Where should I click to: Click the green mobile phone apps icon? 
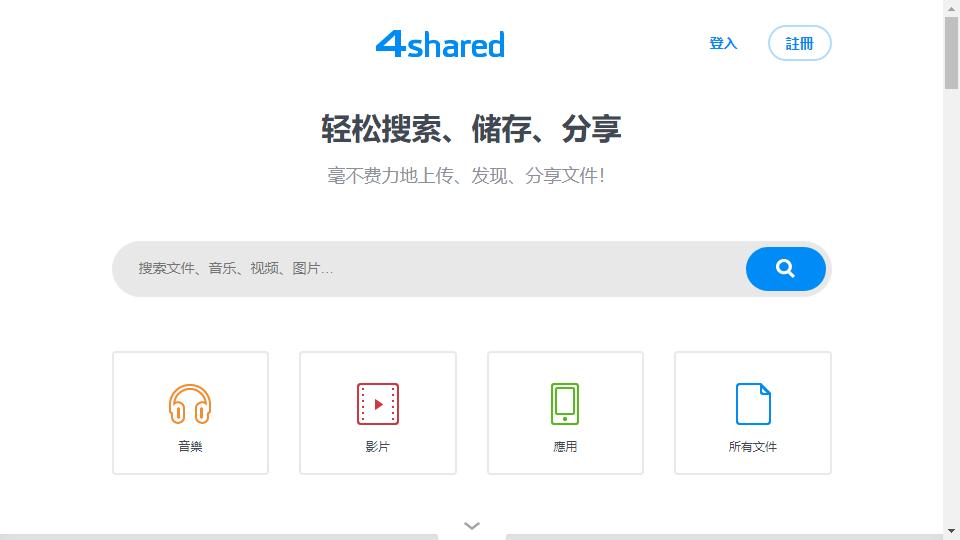pyautogui.click(x=565, y=404)
